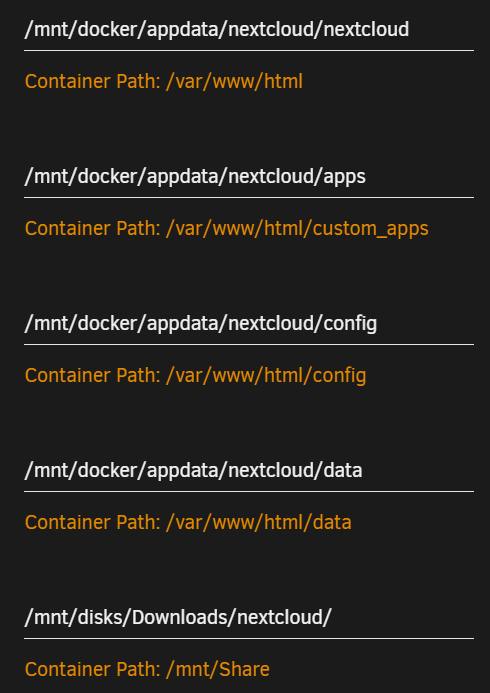Viewport: 490px width, 693px height.
Task: Click the container path ending in custom_apps
Action: point(227,229)
